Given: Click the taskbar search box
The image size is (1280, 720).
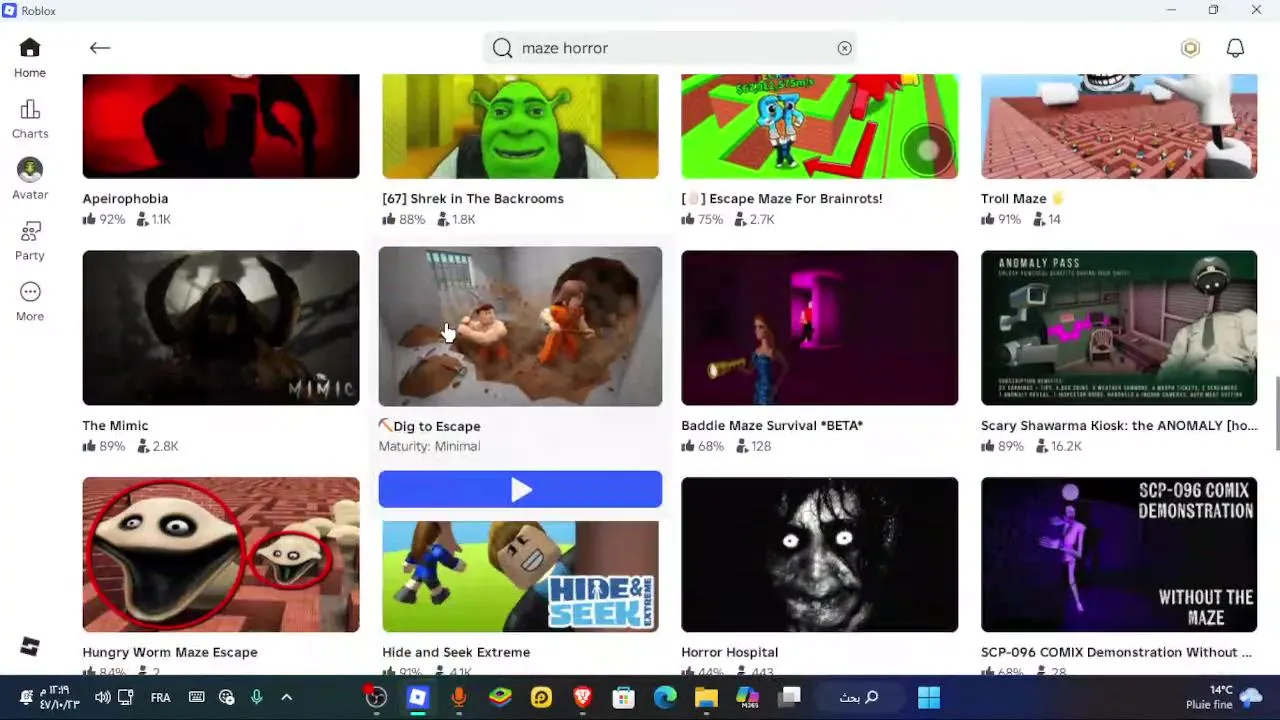Looking at the screenshot, I should coord(858,697).
